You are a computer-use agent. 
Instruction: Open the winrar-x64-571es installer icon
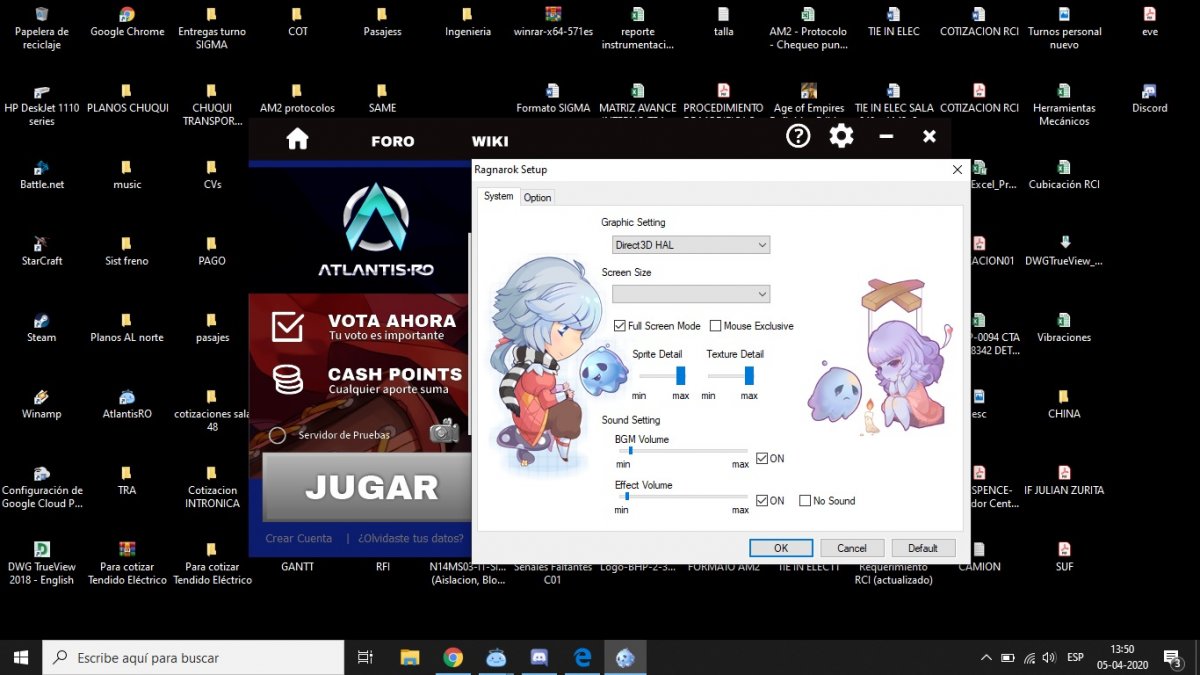click(x=553, y=15)
